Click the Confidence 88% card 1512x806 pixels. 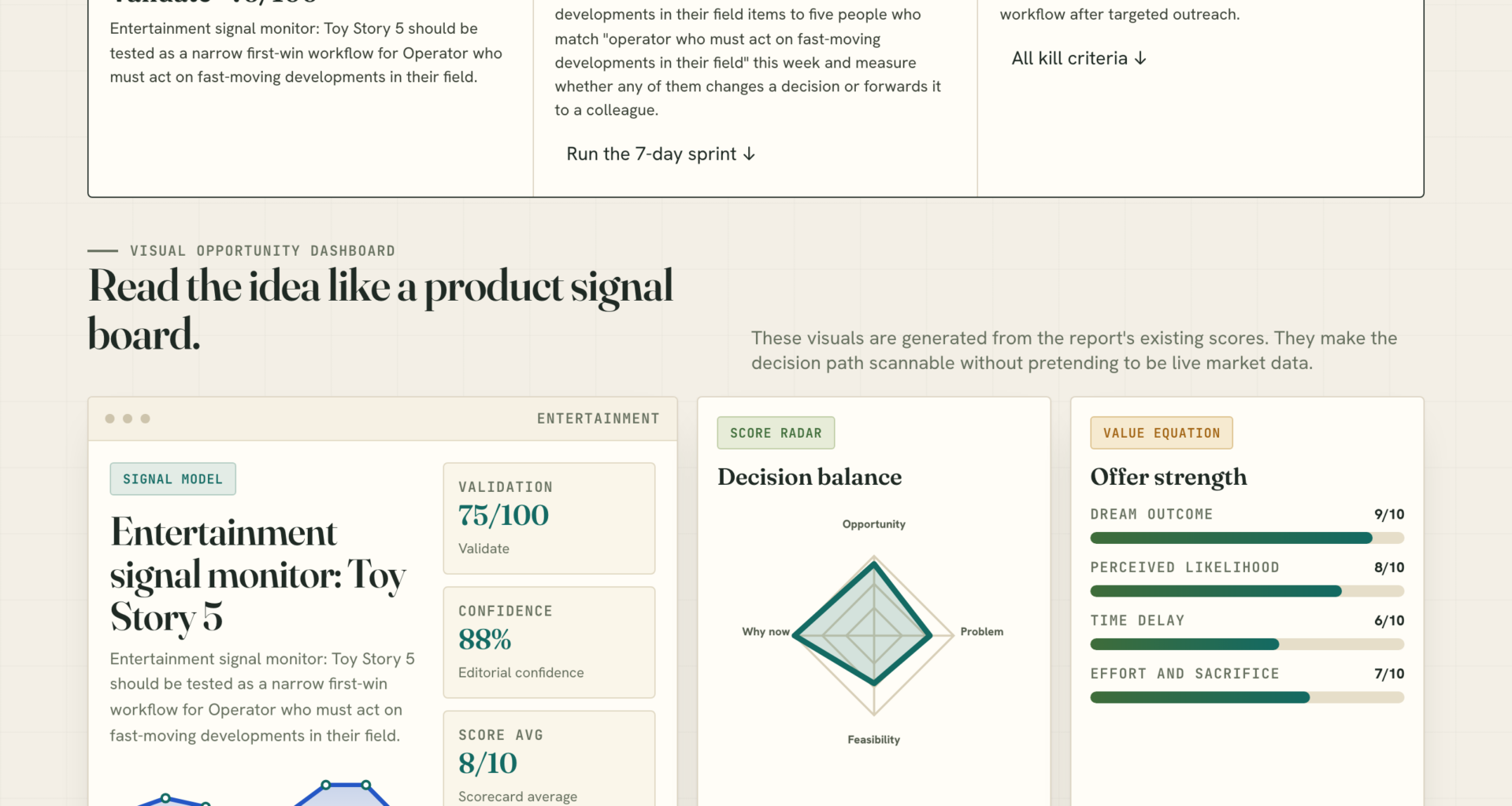point(549,642)
